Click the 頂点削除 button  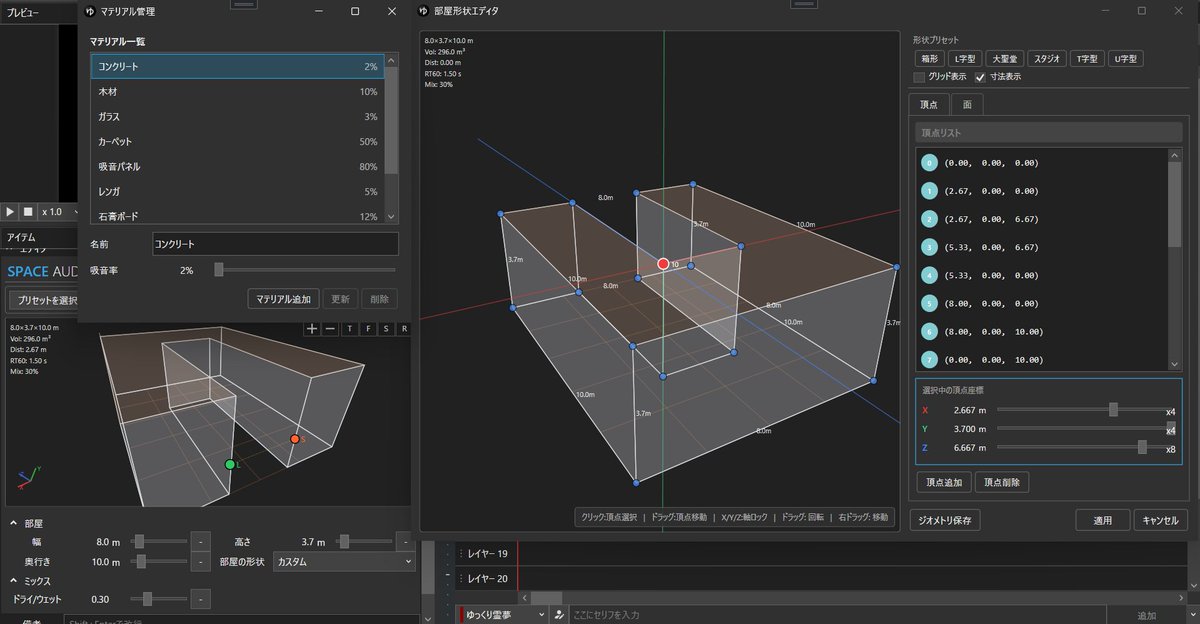tap(1002, 483)
